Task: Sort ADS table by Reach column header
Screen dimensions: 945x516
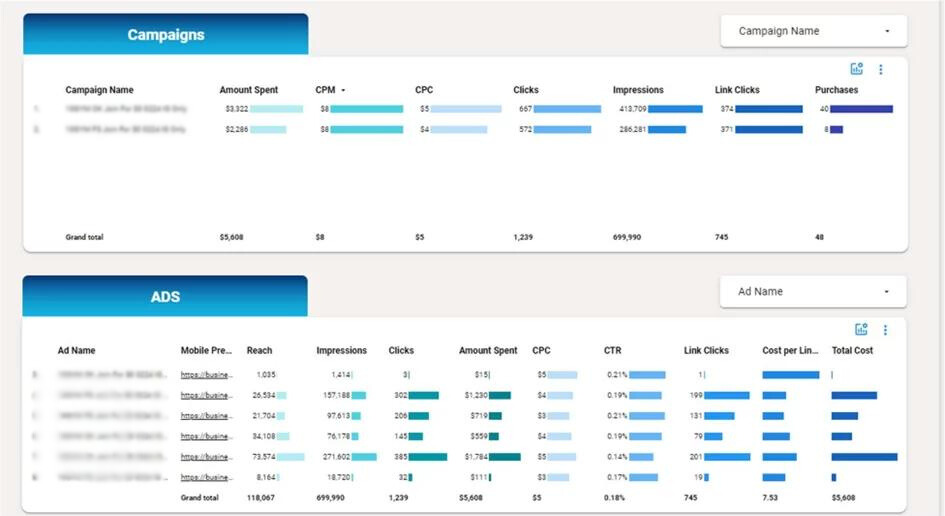Action: tap(259, 351)
